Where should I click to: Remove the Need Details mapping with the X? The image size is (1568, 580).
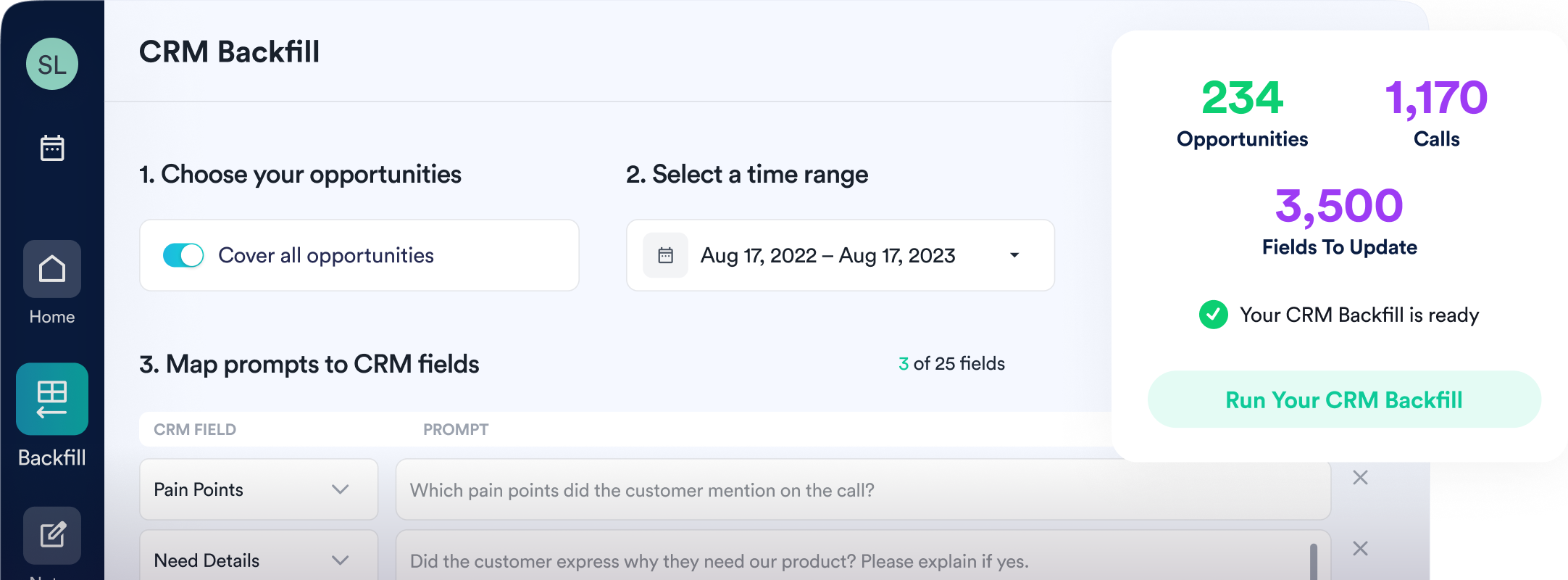(1360, 547)
